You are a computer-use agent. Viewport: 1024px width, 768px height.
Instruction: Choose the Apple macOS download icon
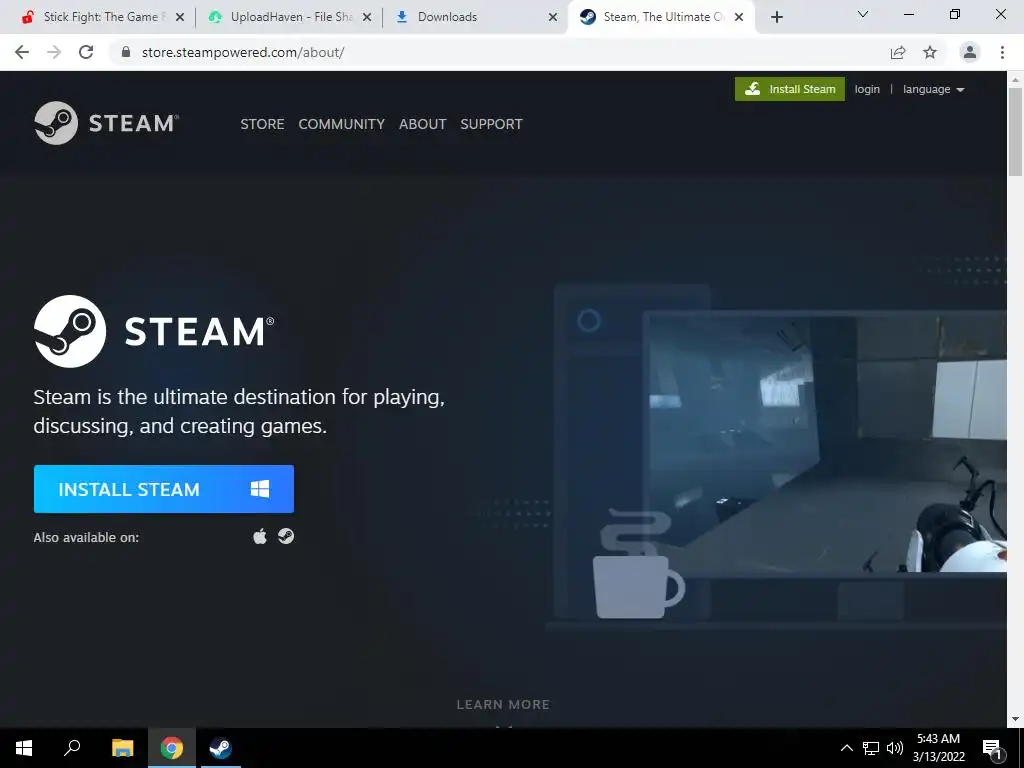click(x=260, y=537)
